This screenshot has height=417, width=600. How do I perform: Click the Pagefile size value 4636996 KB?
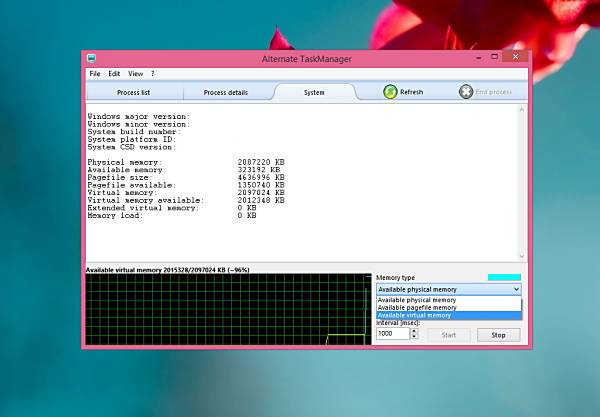[261, 178]
